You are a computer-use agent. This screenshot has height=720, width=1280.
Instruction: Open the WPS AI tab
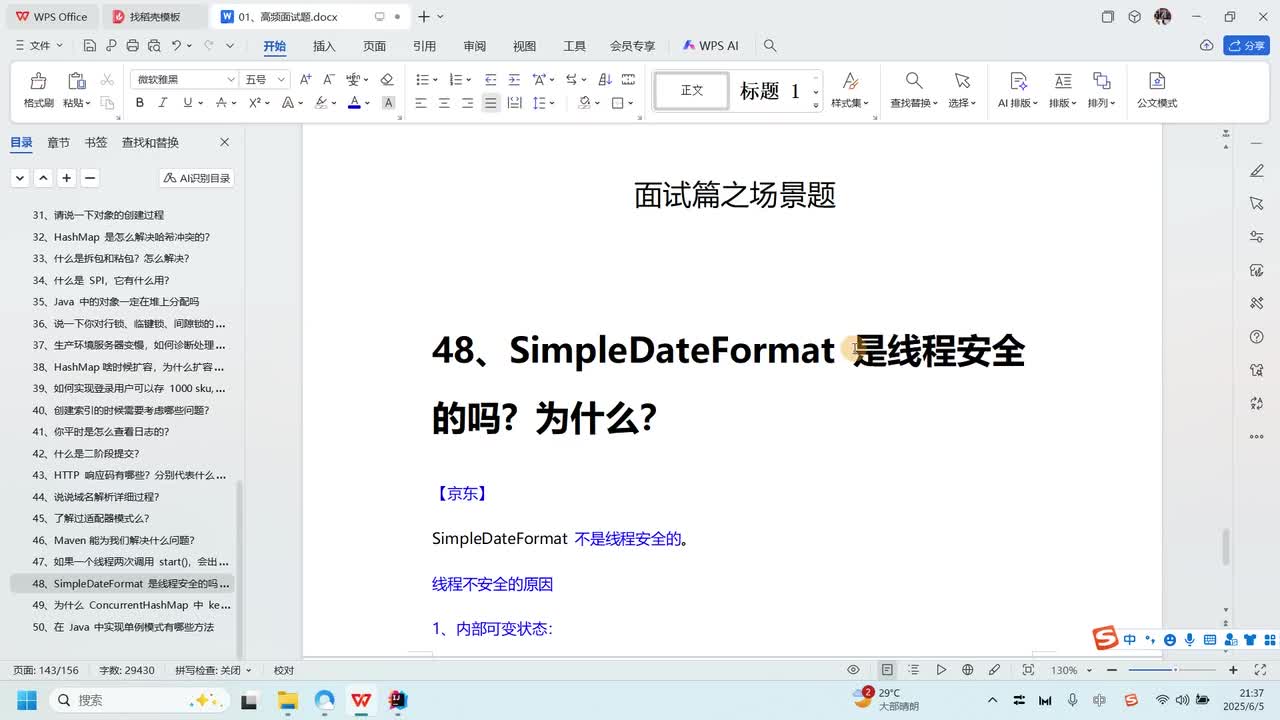(710, 46)
